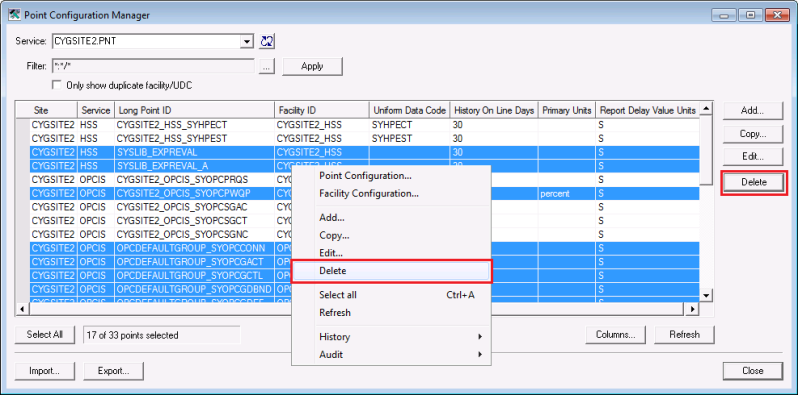This screenshot has height=395, width=798.
Task: Click the SYHPEST Uniform Data Code cell
Action: 410,138
